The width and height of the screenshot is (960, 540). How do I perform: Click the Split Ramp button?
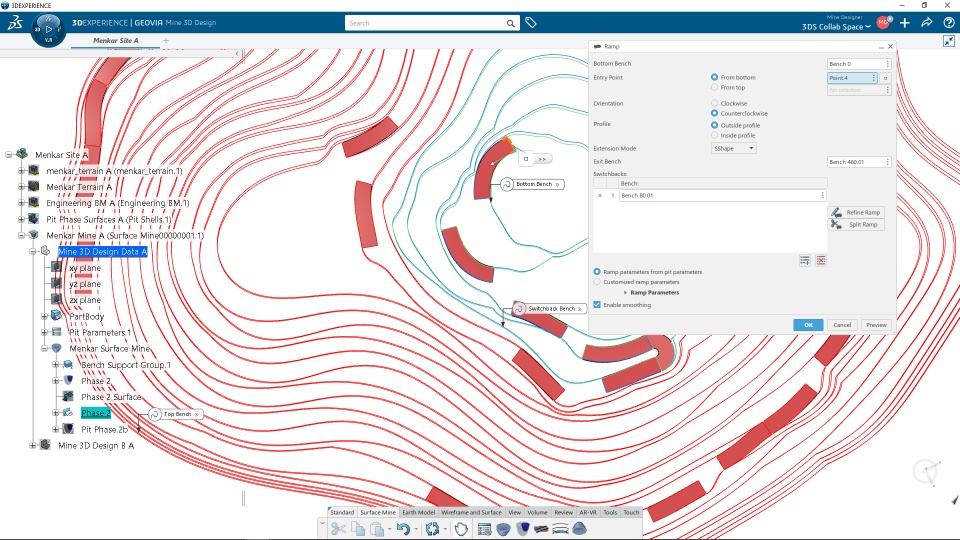click(x=856, y=225)
